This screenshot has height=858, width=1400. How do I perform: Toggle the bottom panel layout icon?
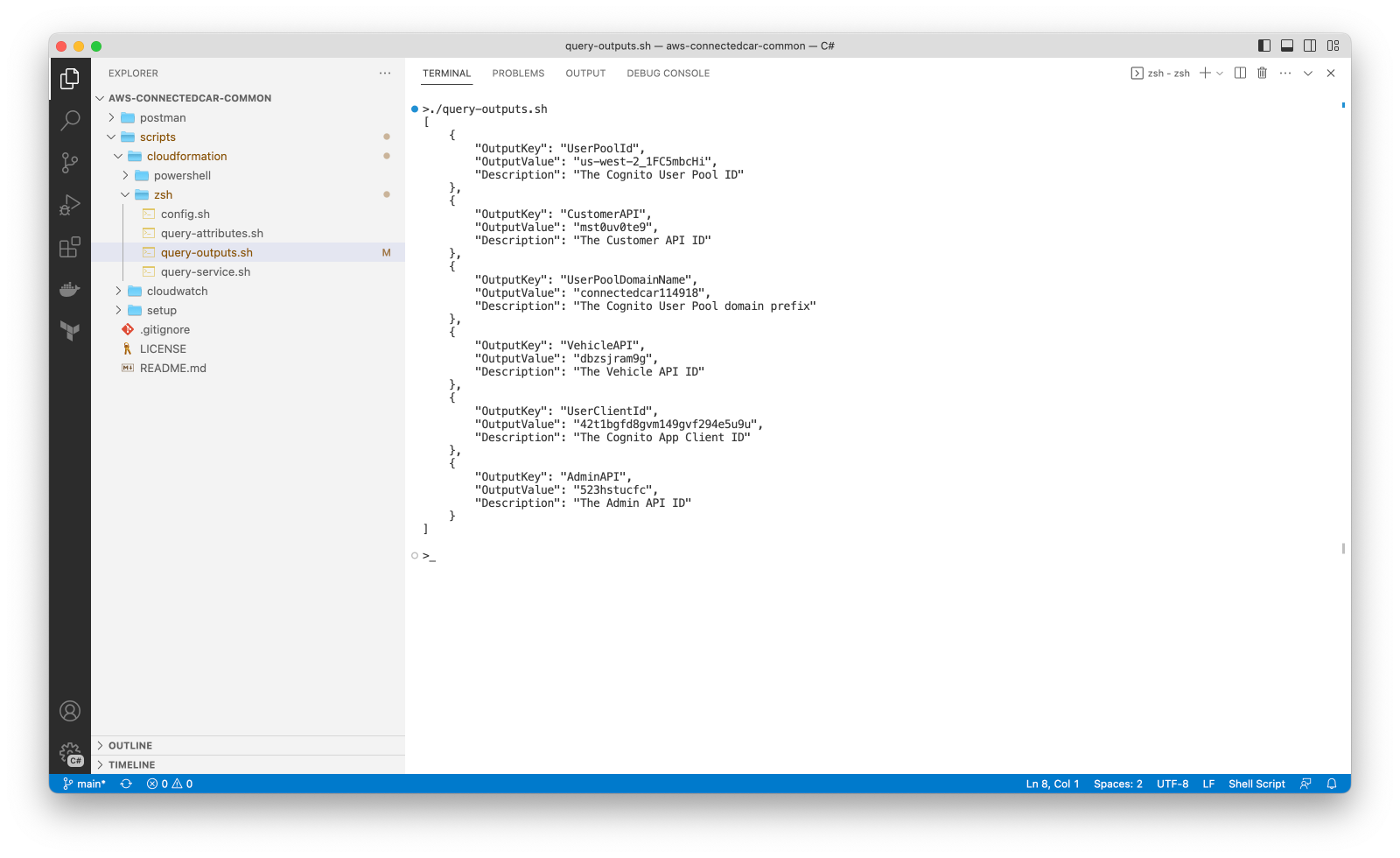coord(1287,46)
